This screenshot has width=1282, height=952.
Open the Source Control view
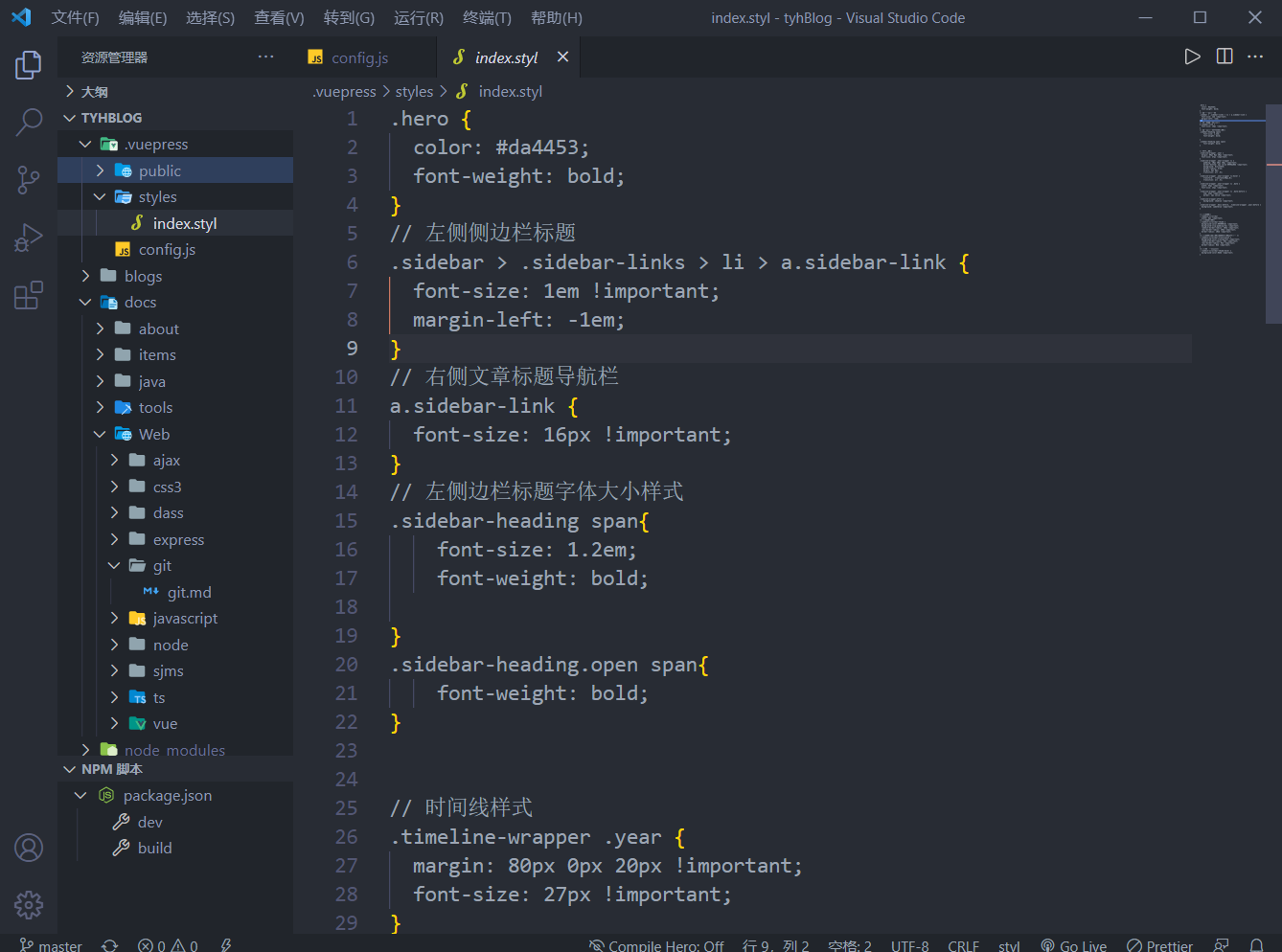coord(28,178)
